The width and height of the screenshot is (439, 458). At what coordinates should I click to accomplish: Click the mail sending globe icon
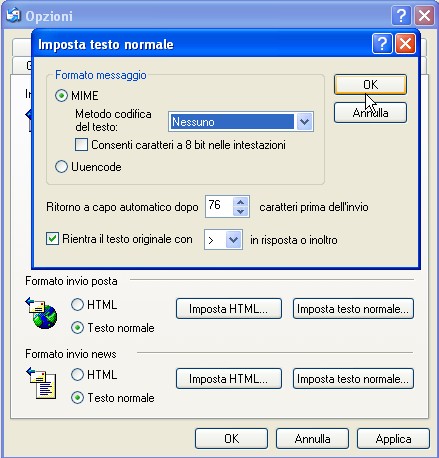pos(42,313)
